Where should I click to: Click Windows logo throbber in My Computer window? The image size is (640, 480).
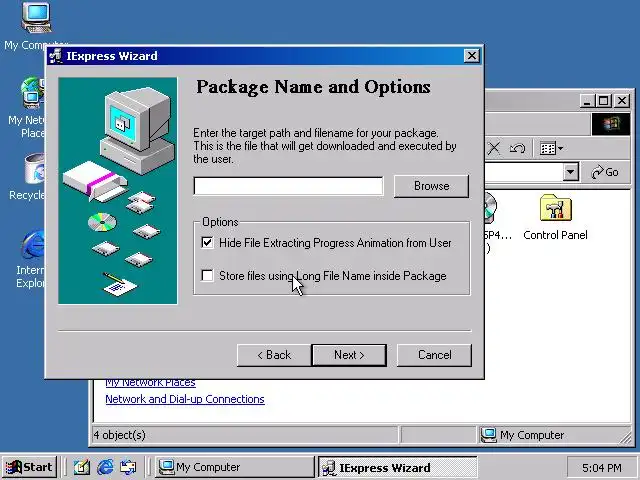coord(611,124)
